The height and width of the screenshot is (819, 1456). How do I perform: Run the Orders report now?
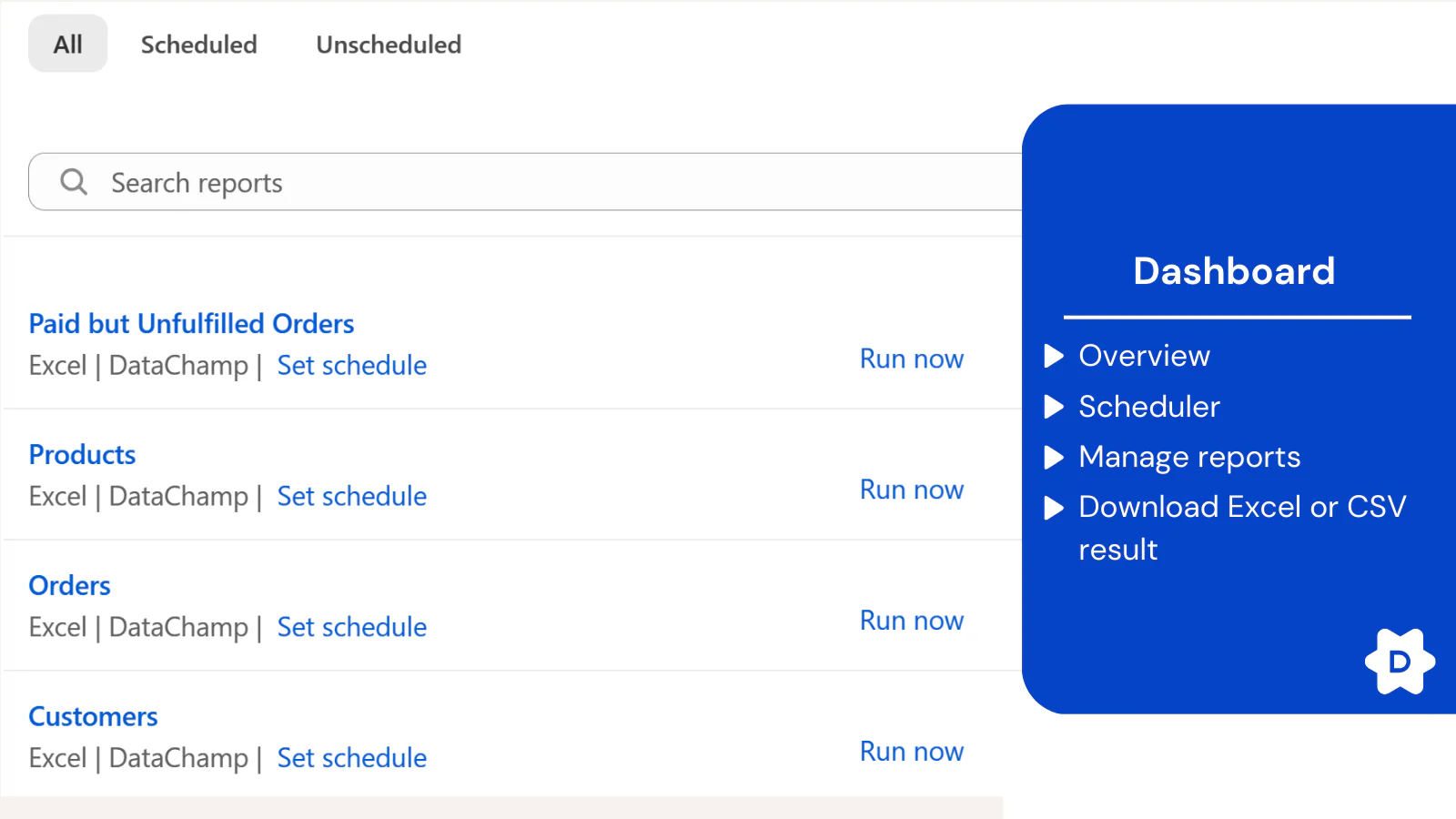click(911, 621)
